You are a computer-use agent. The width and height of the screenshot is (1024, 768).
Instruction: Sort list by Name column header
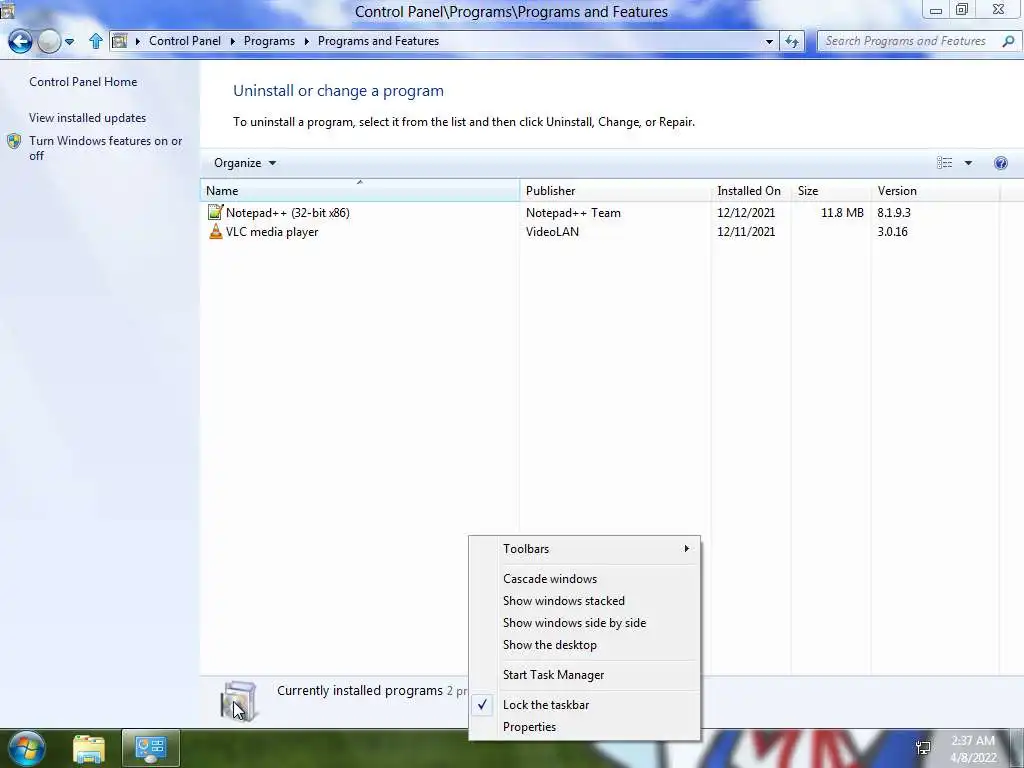(360, 191)
